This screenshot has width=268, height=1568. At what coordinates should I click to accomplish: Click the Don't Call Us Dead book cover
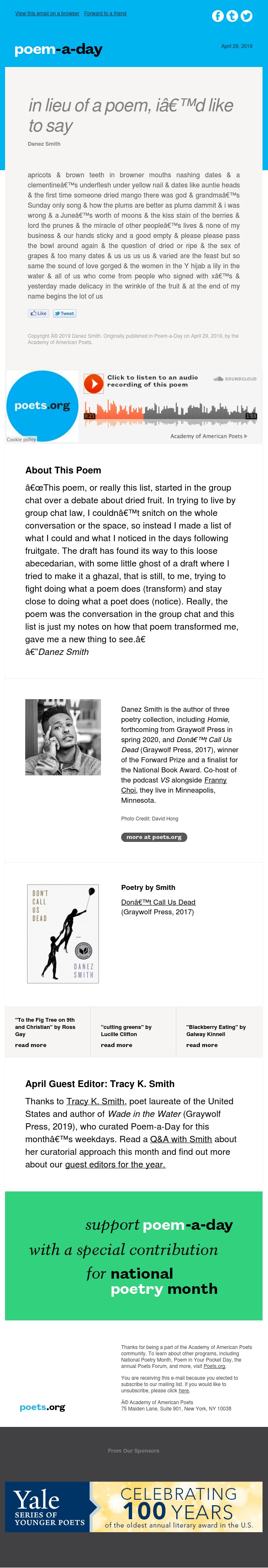coord(63,933)
